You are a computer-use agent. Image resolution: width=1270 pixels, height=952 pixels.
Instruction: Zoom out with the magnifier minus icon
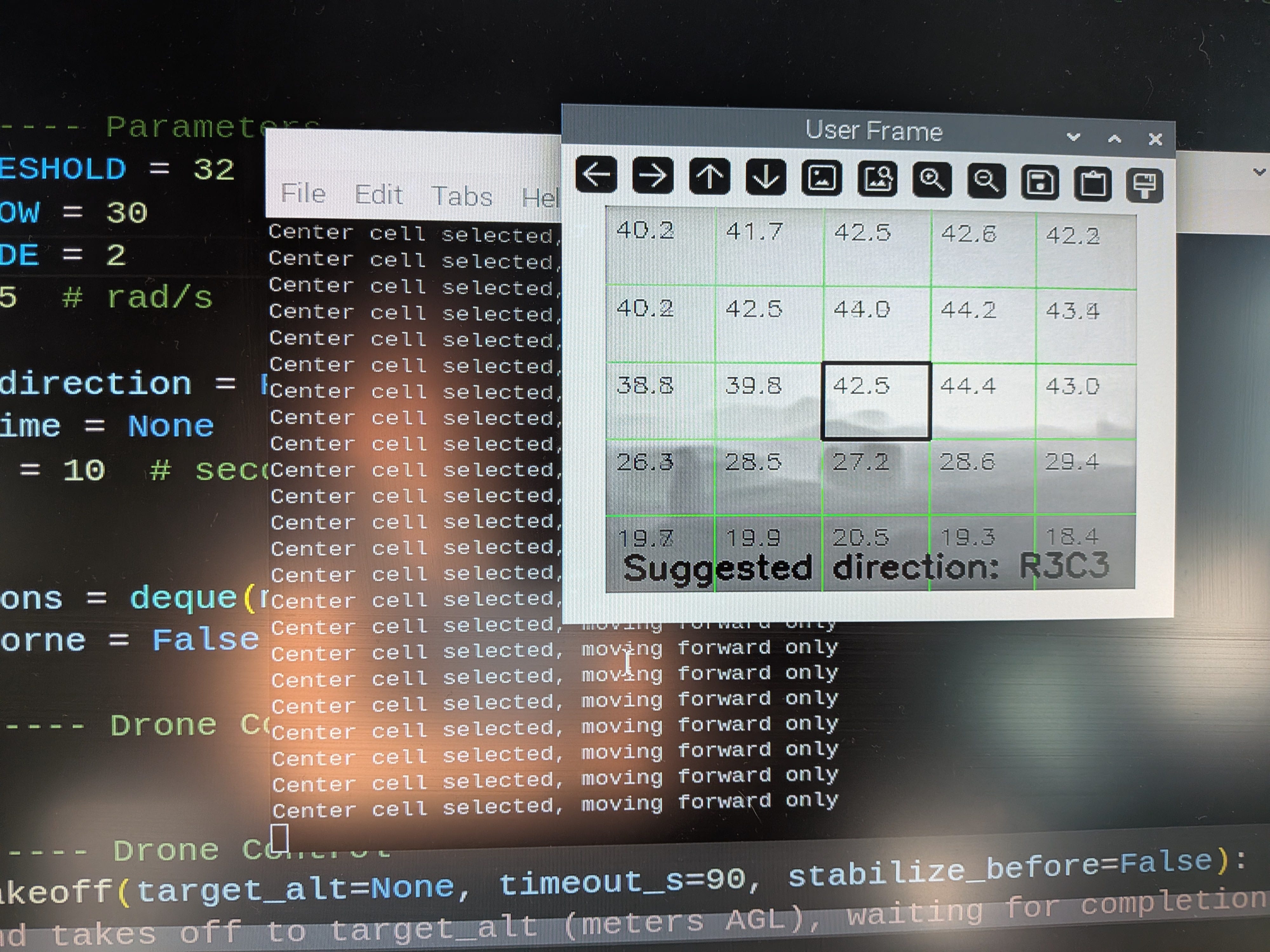(x=986, y=182)
